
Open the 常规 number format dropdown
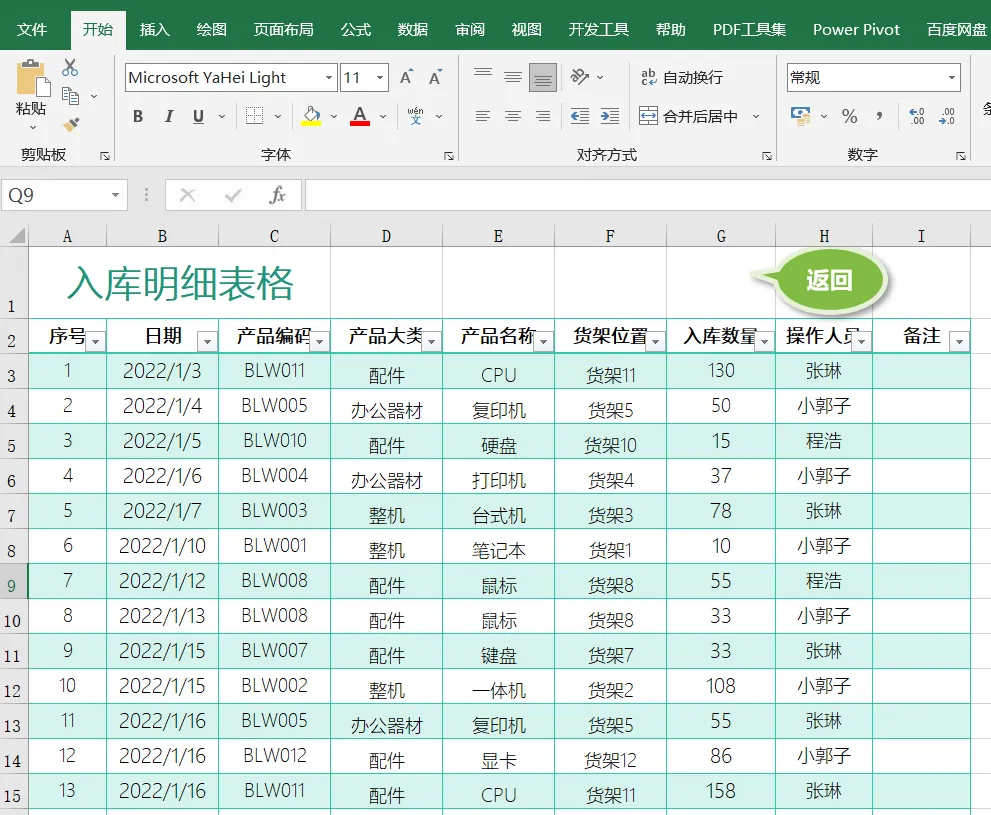coord(951,78)
